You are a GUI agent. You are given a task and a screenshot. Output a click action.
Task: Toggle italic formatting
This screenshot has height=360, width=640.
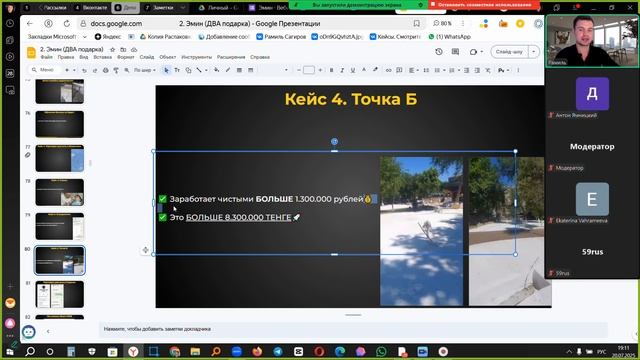[342, 70]
